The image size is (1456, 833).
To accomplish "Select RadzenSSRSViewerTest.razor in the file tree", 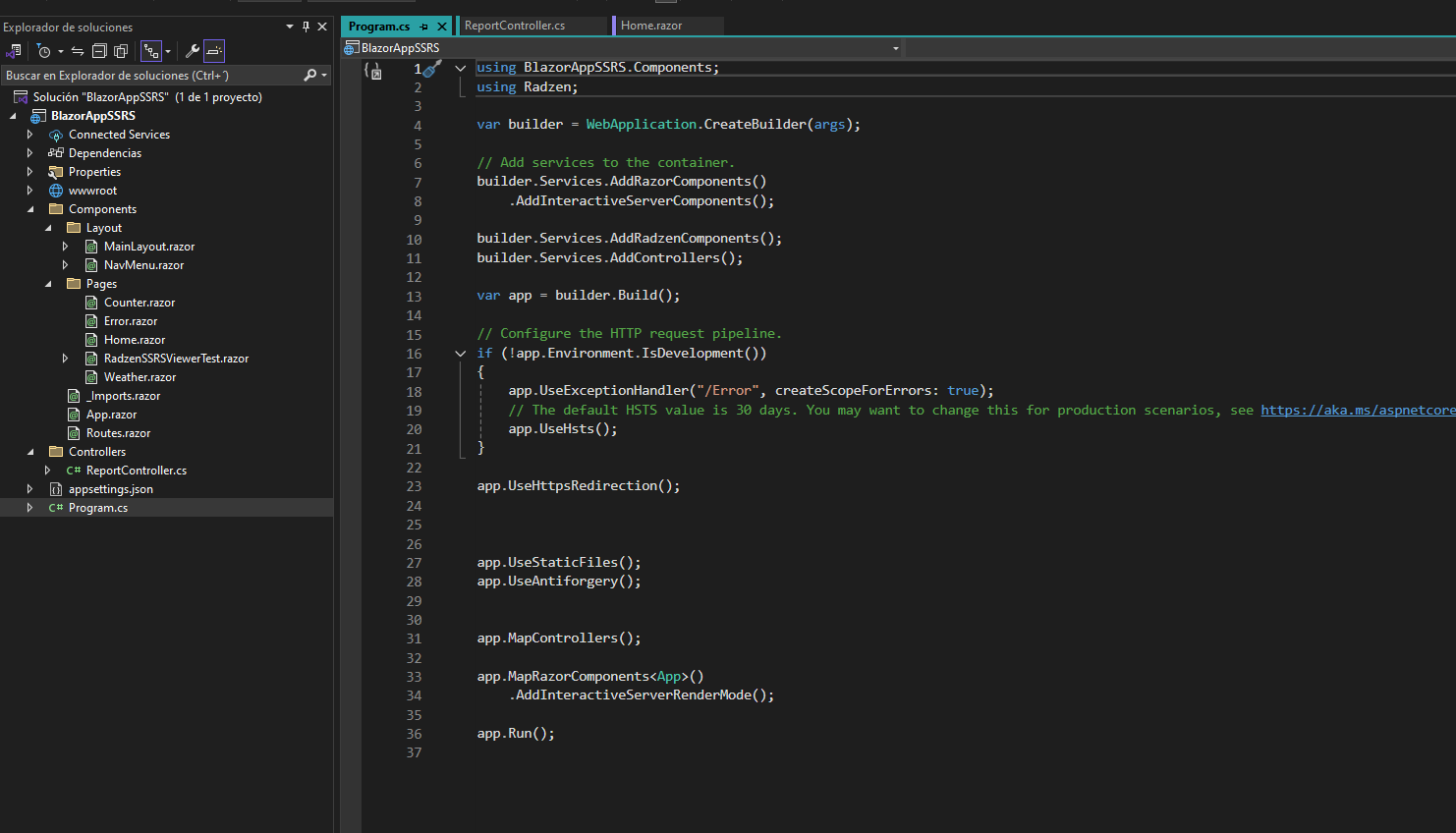I will coord(176,359).
